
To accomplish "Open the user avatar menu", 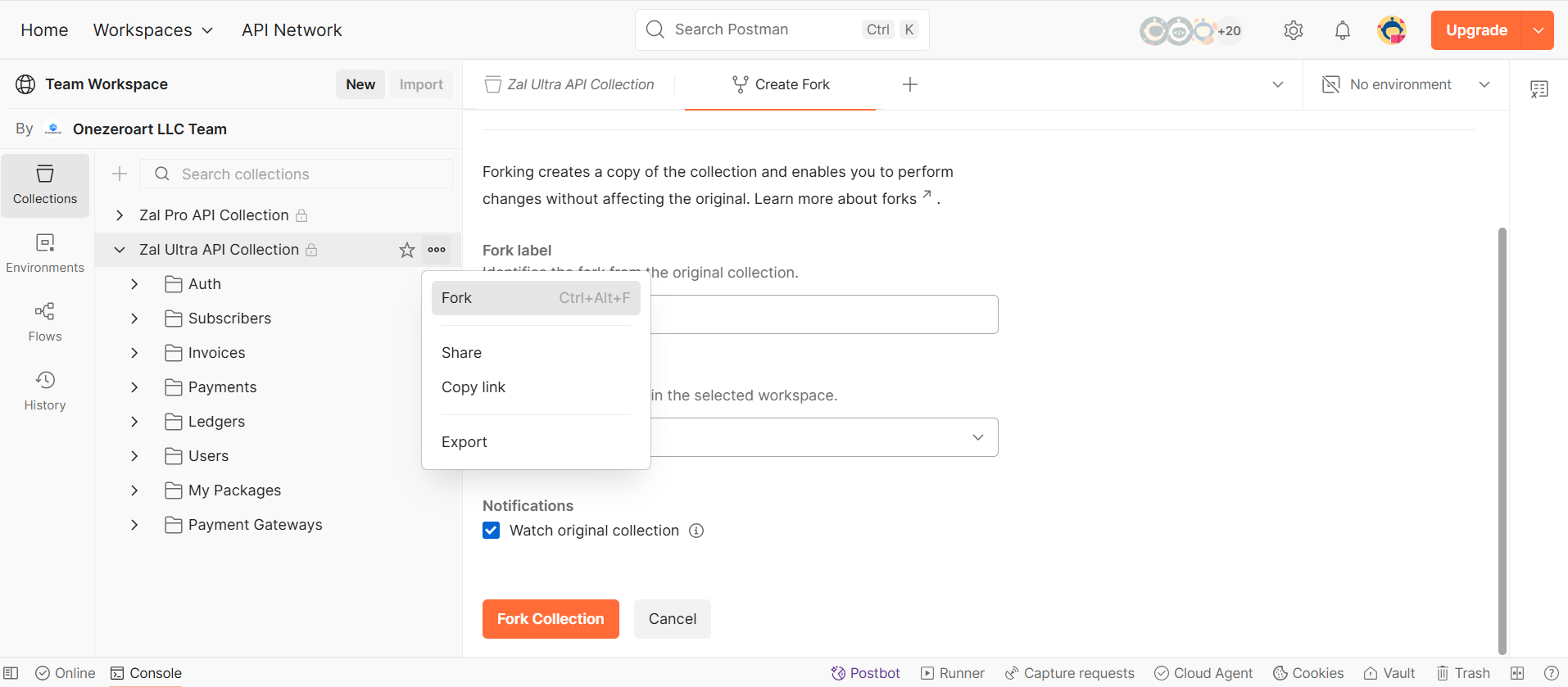I will (1392, 30).
